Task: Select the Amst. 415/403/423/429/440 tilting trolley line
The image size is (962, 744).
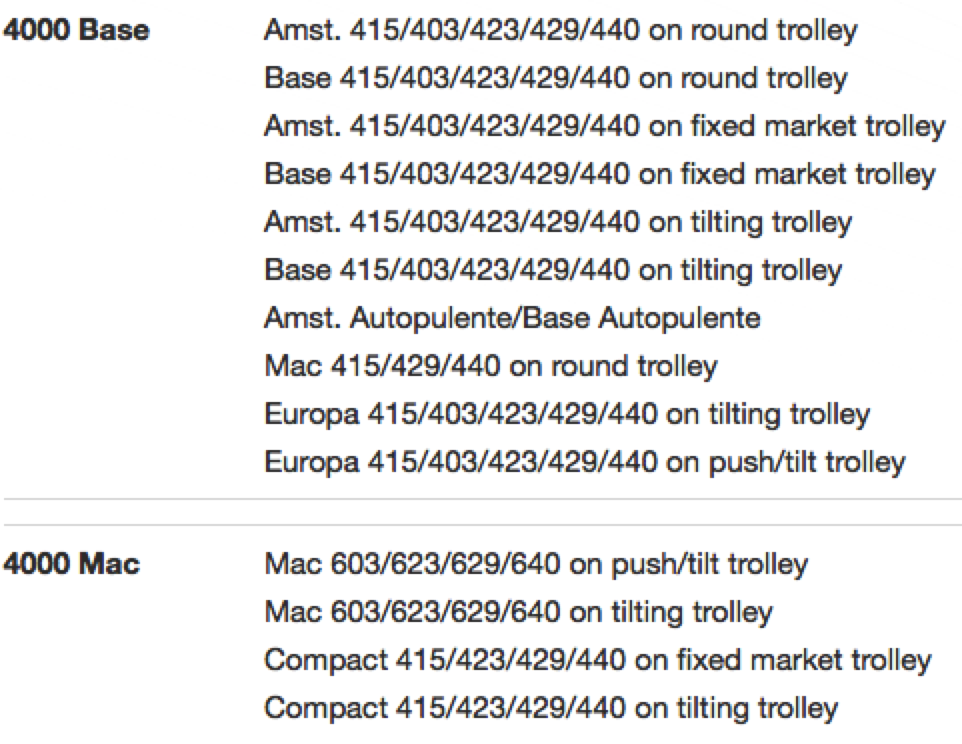Action: pos(558,222)
